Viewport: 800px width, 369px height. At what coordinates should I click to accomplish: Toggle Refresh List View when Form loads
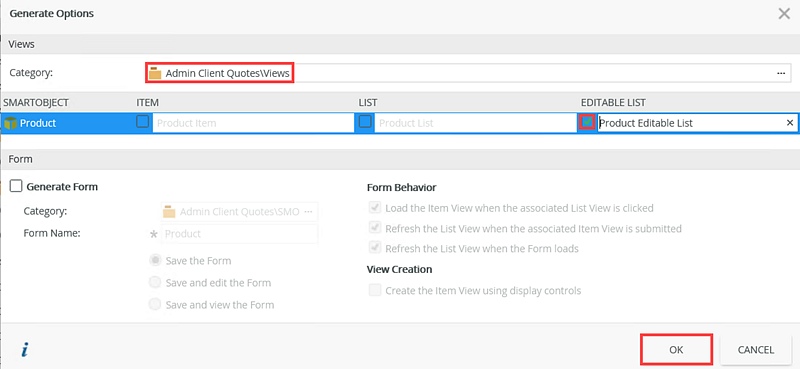[x=375, y=249]
